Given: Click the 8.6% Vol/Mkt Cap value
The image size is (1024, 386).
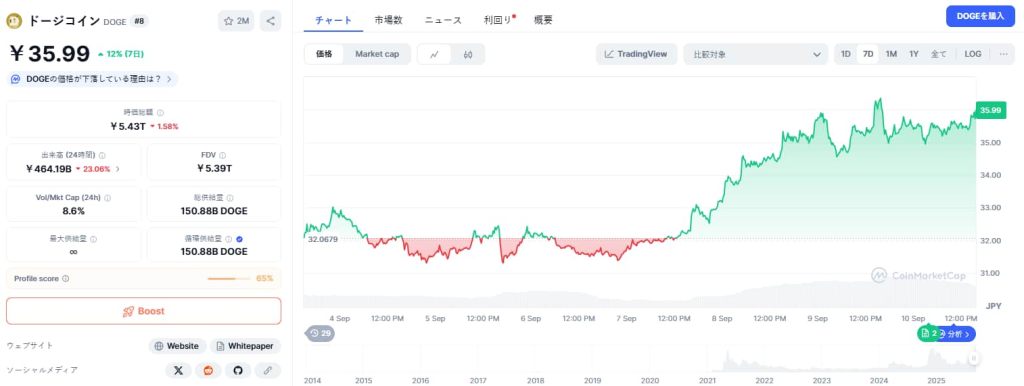Looking at the screenshot, I should click(73, 211).
